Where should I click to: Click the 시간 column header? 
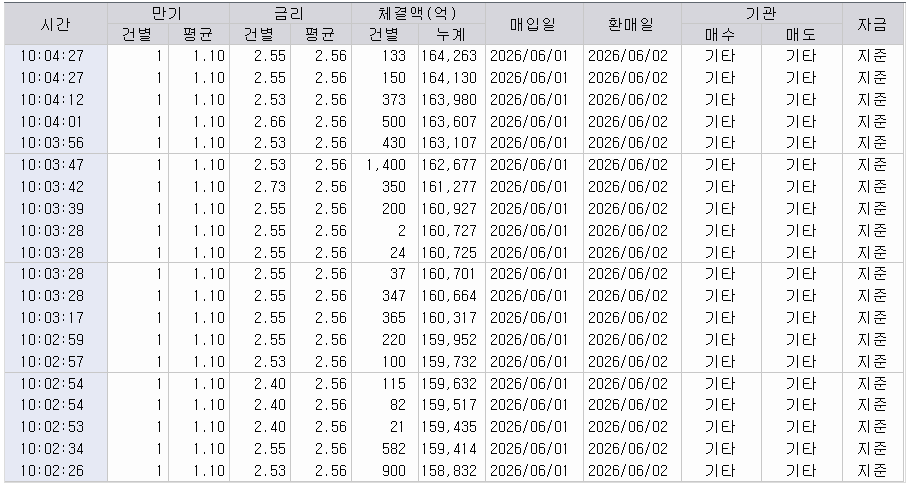coord(55,24)
